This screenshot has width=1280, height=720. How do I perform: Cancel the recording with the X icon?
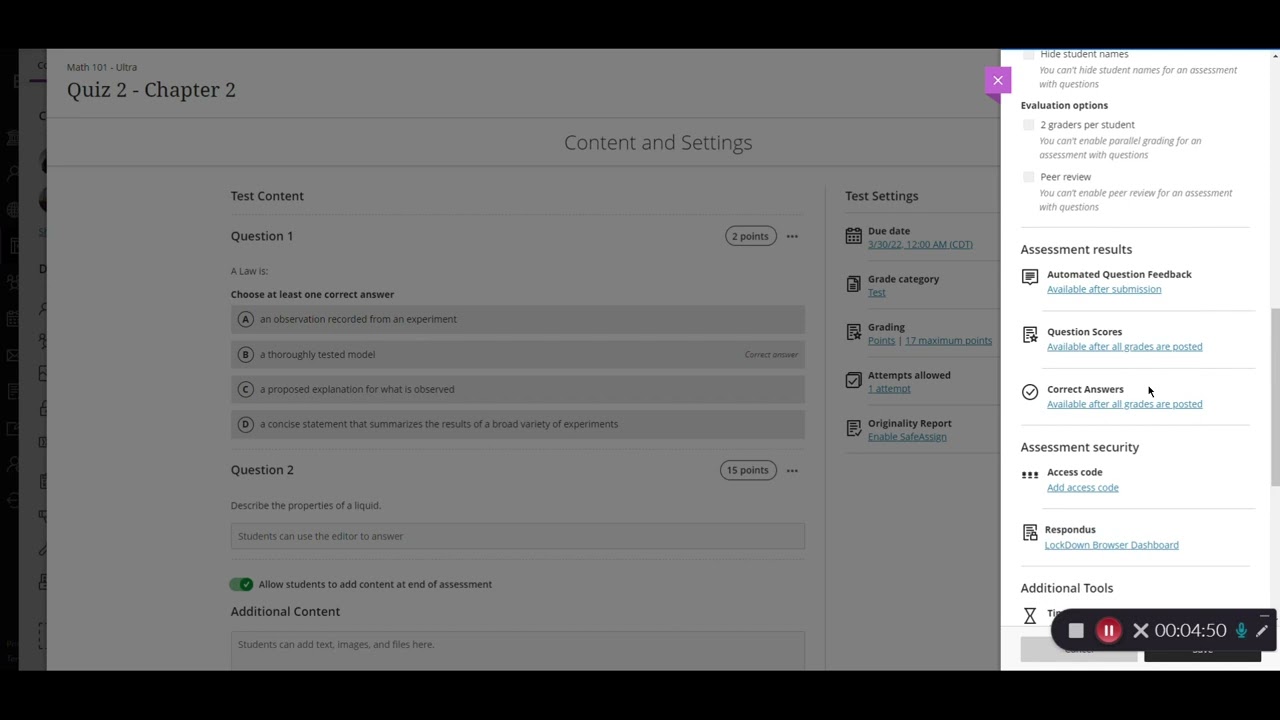coord(1141,630)
